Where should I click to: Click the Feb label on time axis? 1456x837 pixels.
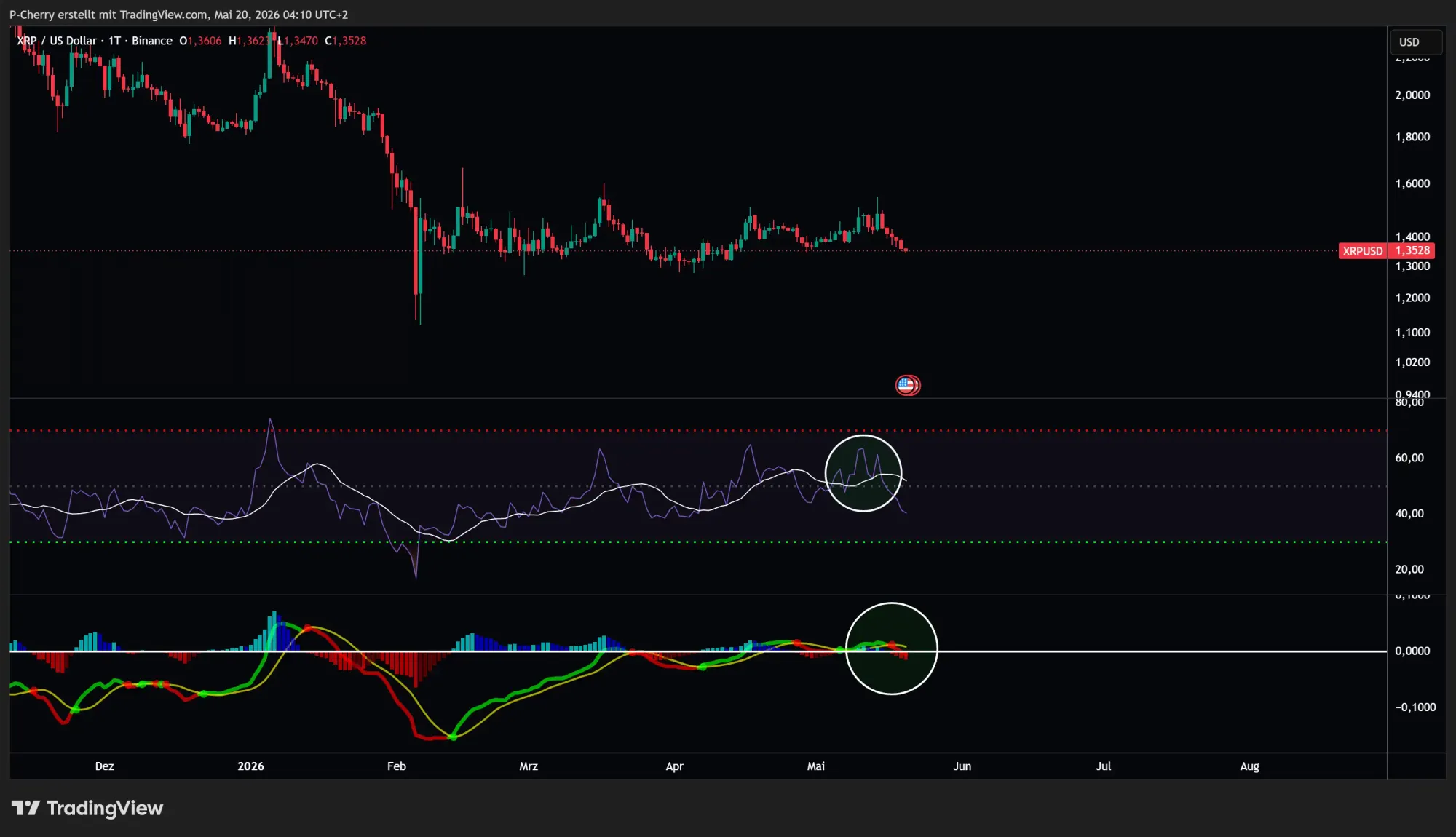pos(397,766)
